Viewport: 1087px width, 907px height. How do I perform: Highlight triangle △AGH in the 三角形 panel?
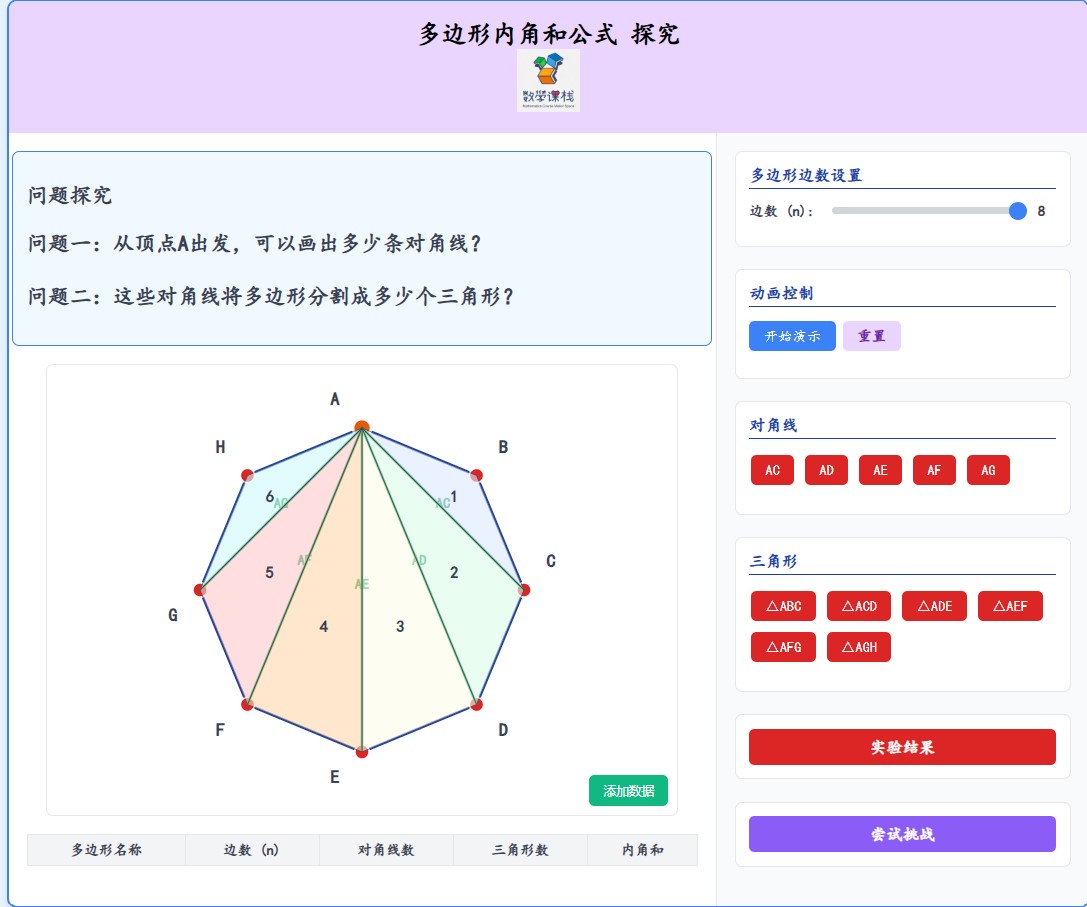point(858,647)
